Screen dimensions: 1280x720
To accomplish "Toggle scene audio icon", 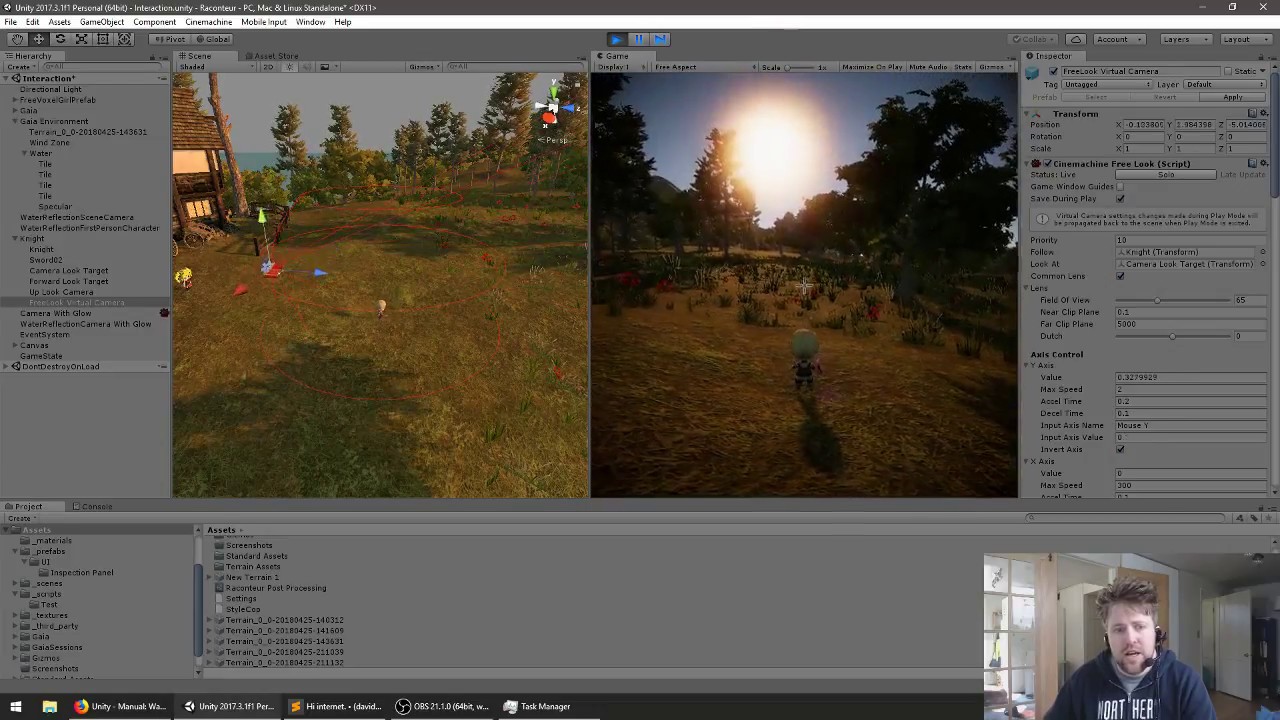I will pyautogui.click(x=305, y=67).
